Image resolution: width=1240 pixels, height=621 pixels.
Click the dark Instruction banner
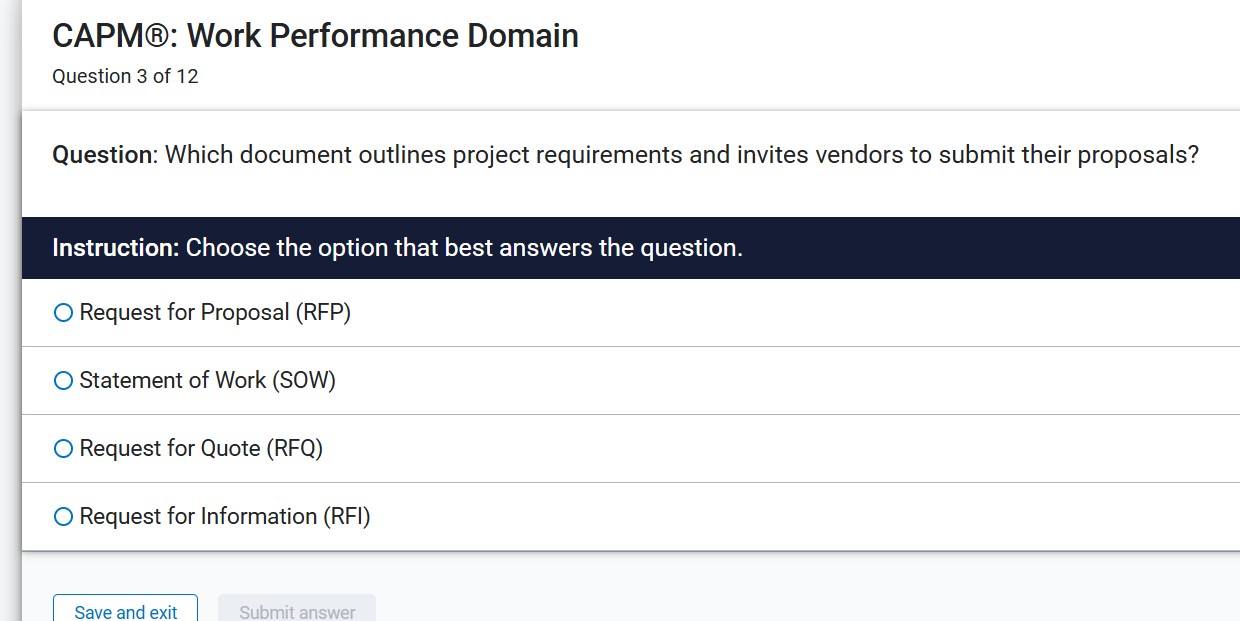pyautogui.click(x=620, y=247)
